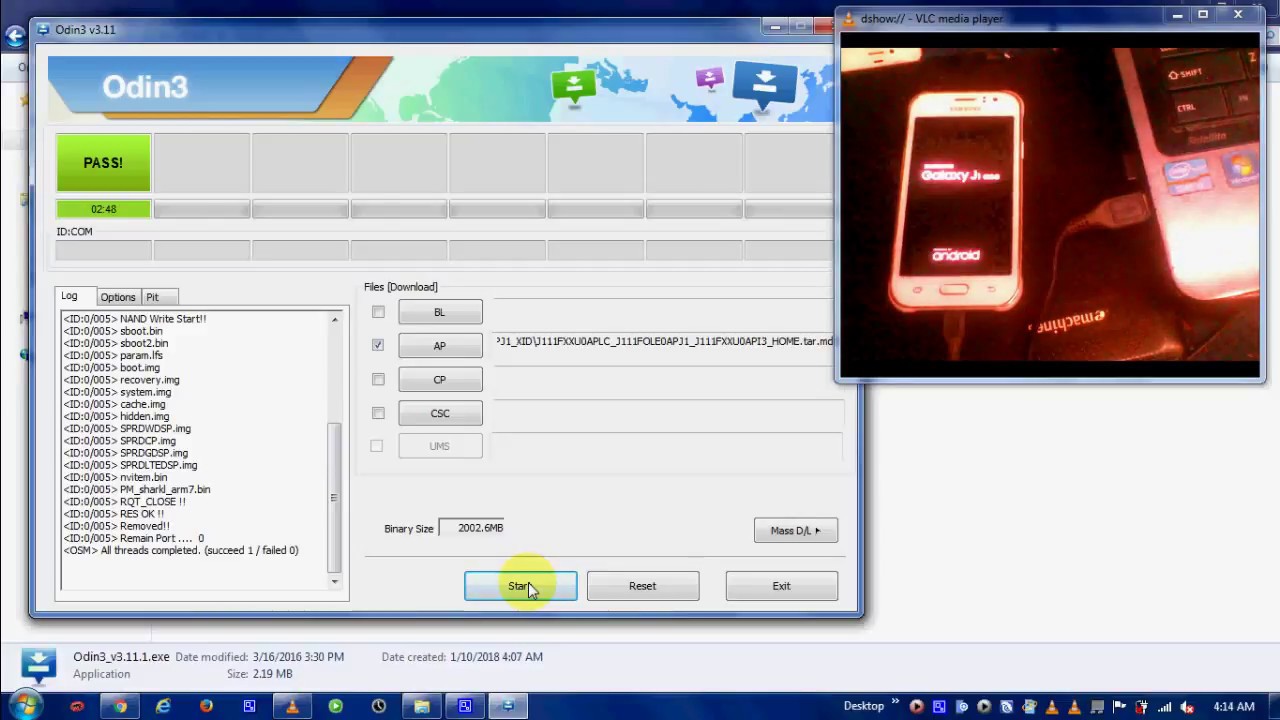Click the Odin3_v3.11.1.exe file icon in the details pane

point(38,665)
